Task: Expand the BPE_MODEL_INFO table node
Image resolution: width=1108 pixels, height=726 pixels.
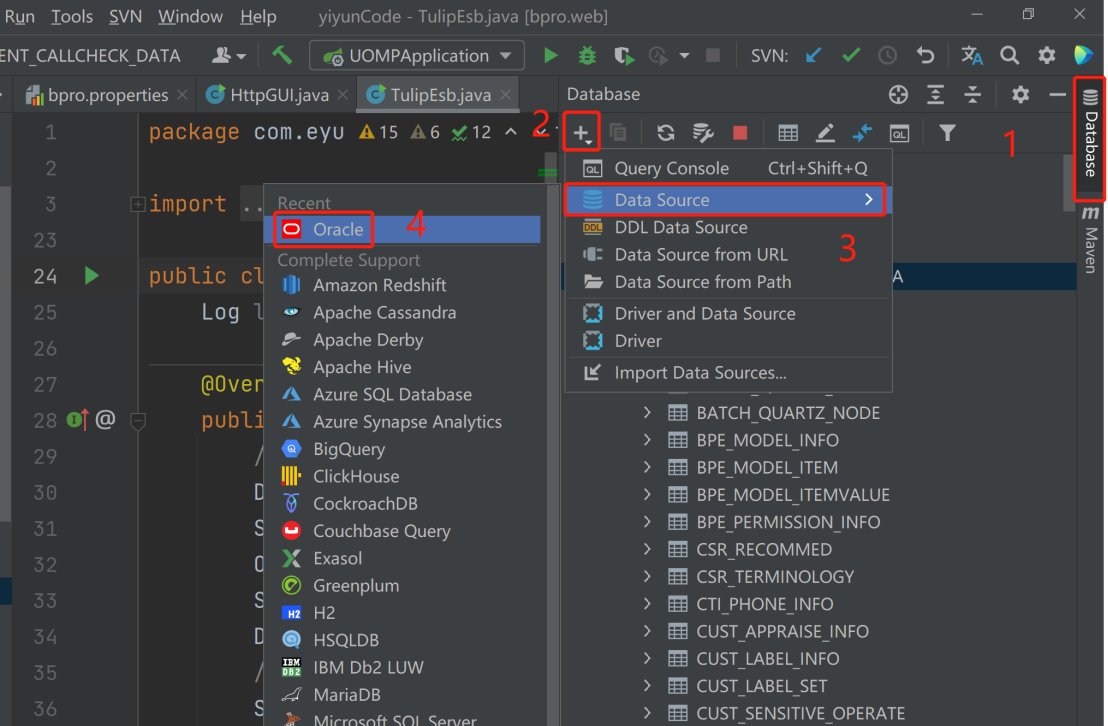Action: [x=647, y=440]
